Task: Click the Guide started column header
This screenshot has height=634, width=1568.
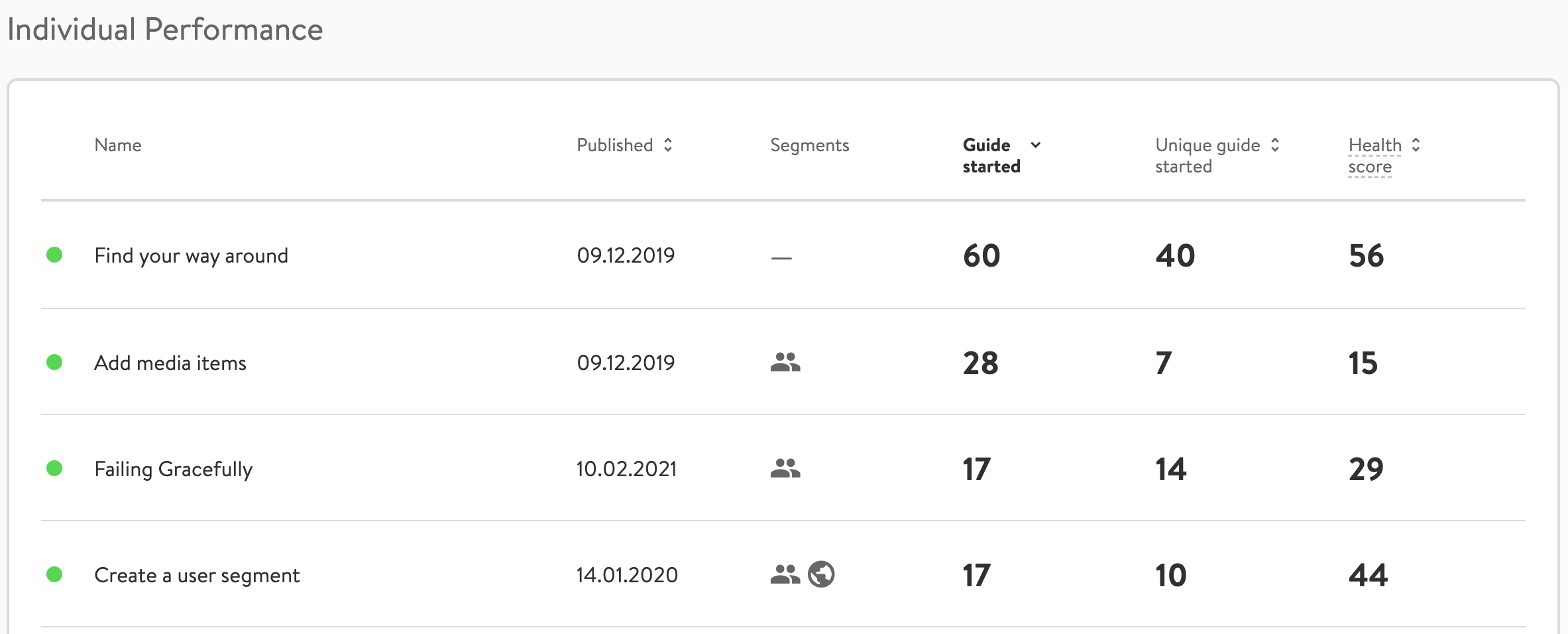Action: click(990, 155)
